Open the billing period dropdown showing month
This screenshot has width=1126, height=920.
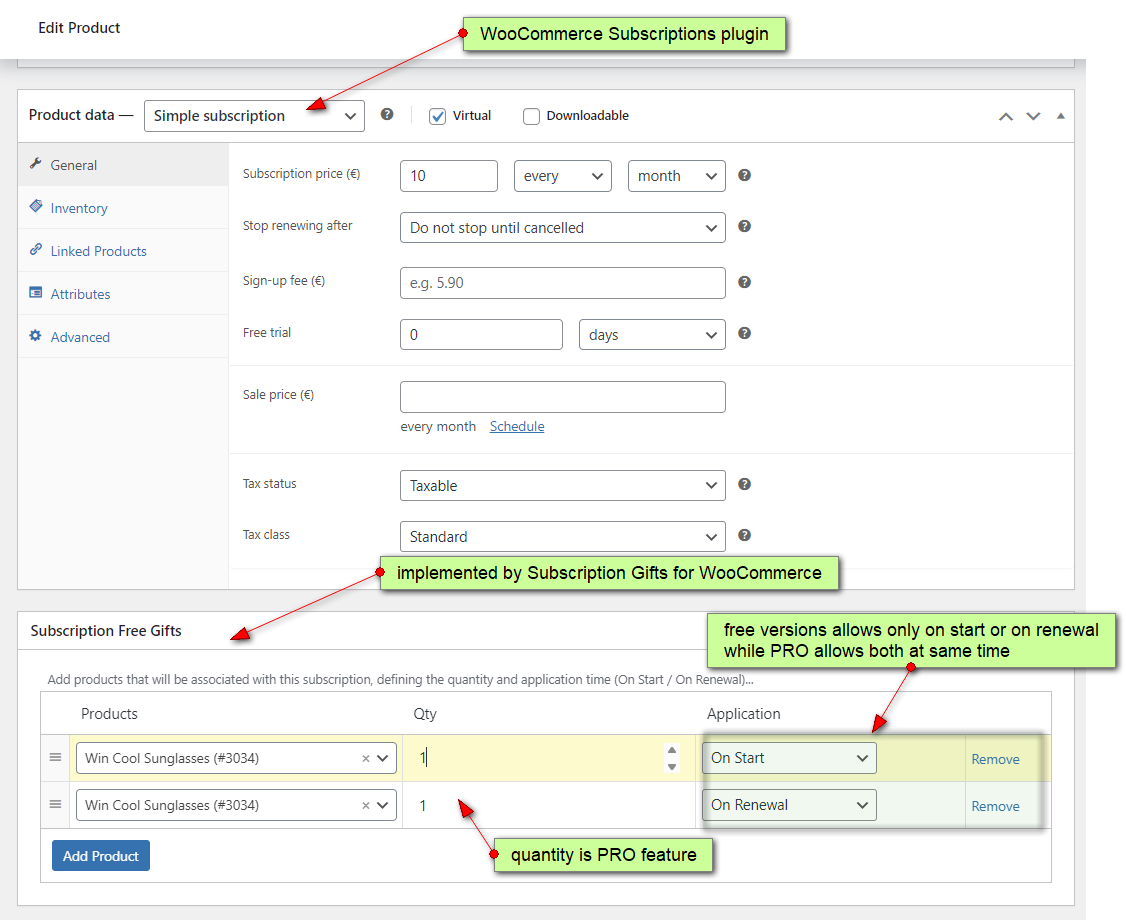pos(676,175)
